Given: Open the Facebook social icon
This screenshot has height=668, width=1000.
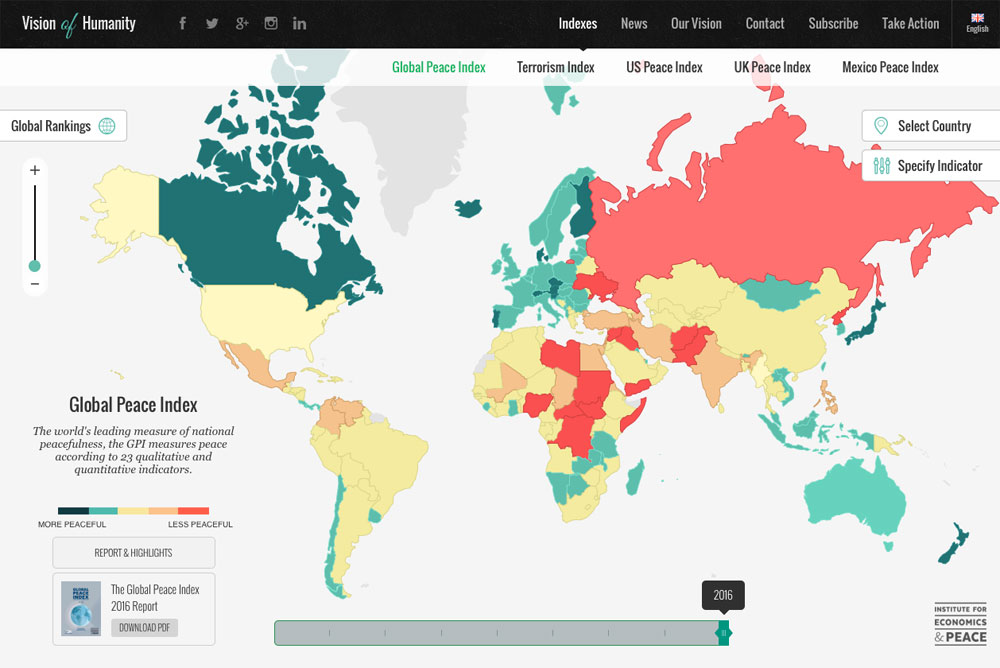Looking at the screenshot, I should [182, 24].
